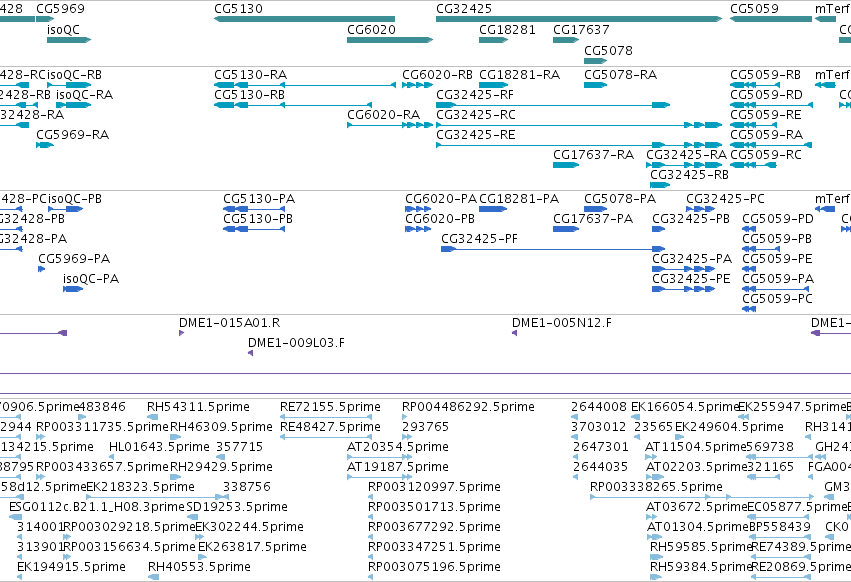Select transcript CG5078-RA
Image resolution: width=851 pixels, height=582 pixels.
(595, 85)
